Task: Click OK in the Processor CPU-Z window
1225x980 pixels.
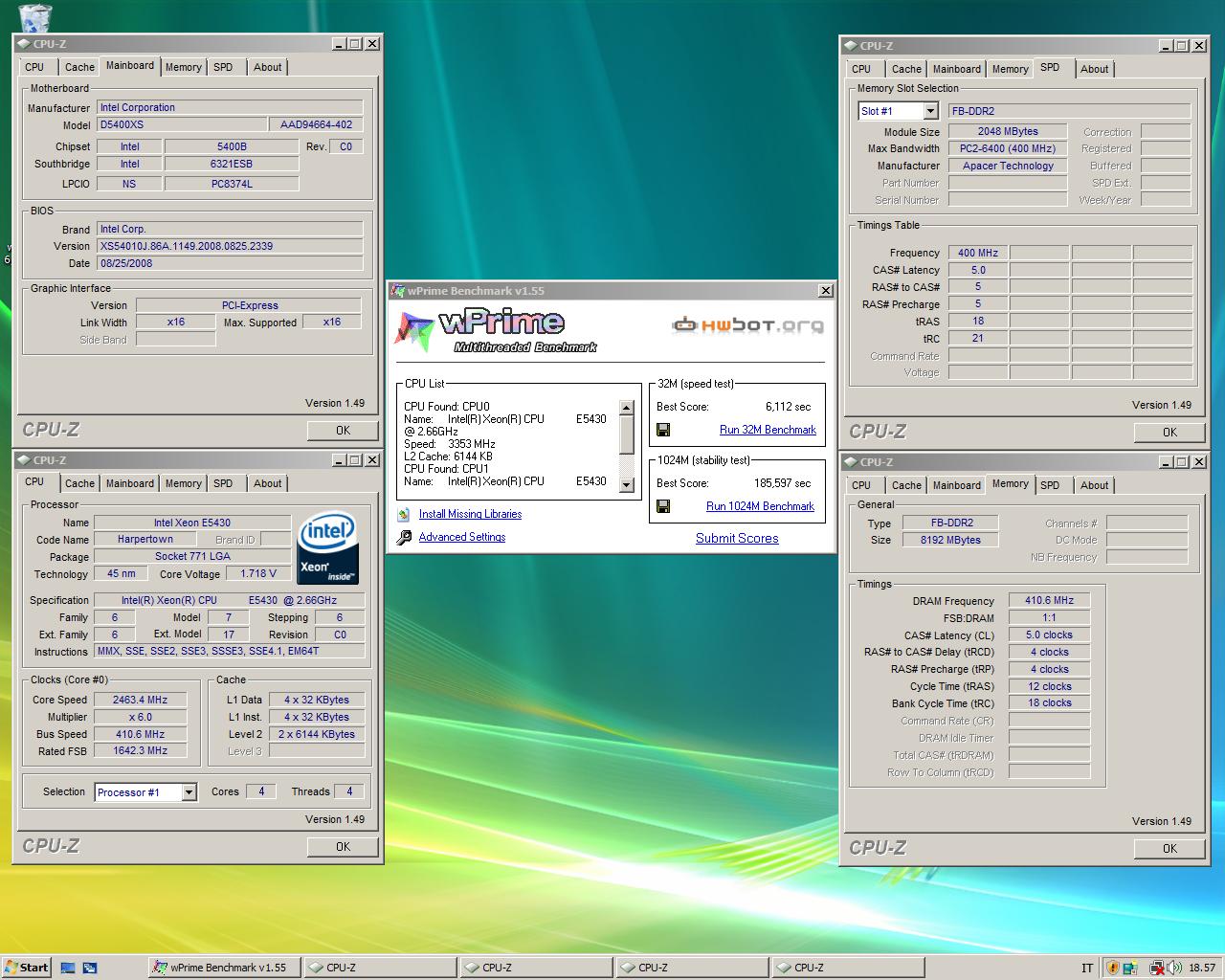Action: point(343,847)
